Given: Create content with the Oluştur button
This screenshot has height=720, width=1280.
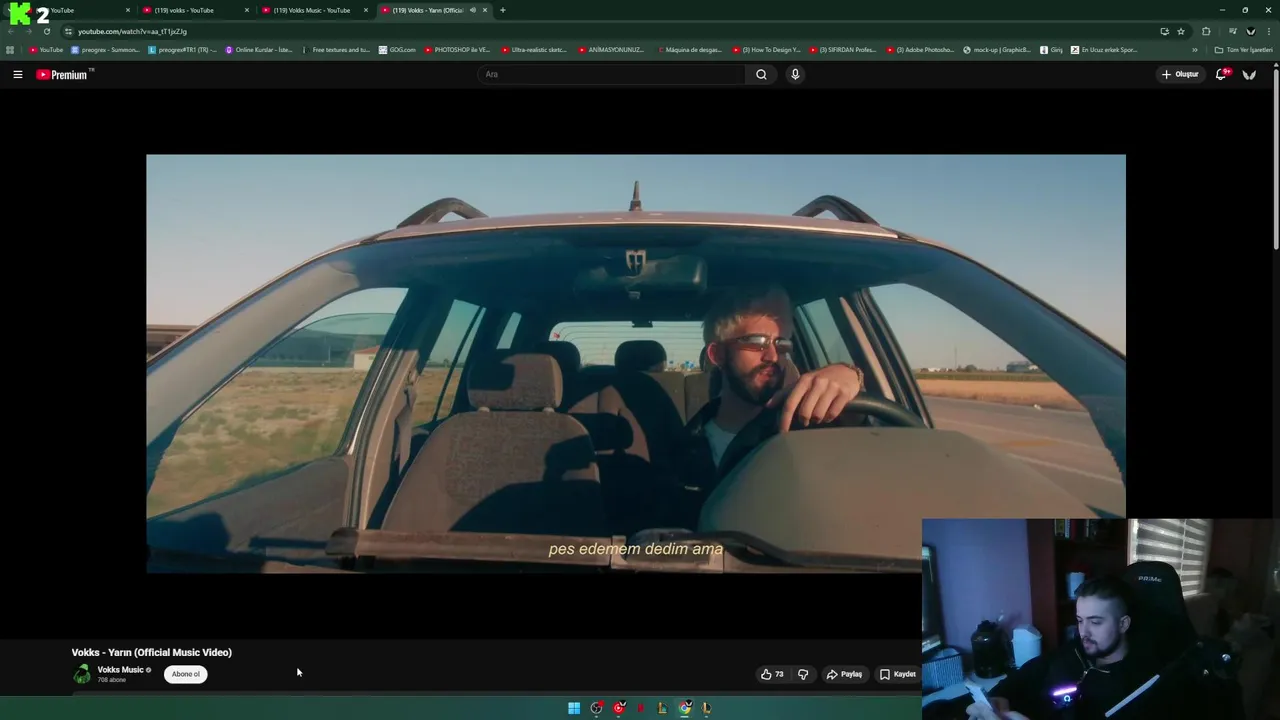Looking at the screenshot, I should tap(1180, 74).
